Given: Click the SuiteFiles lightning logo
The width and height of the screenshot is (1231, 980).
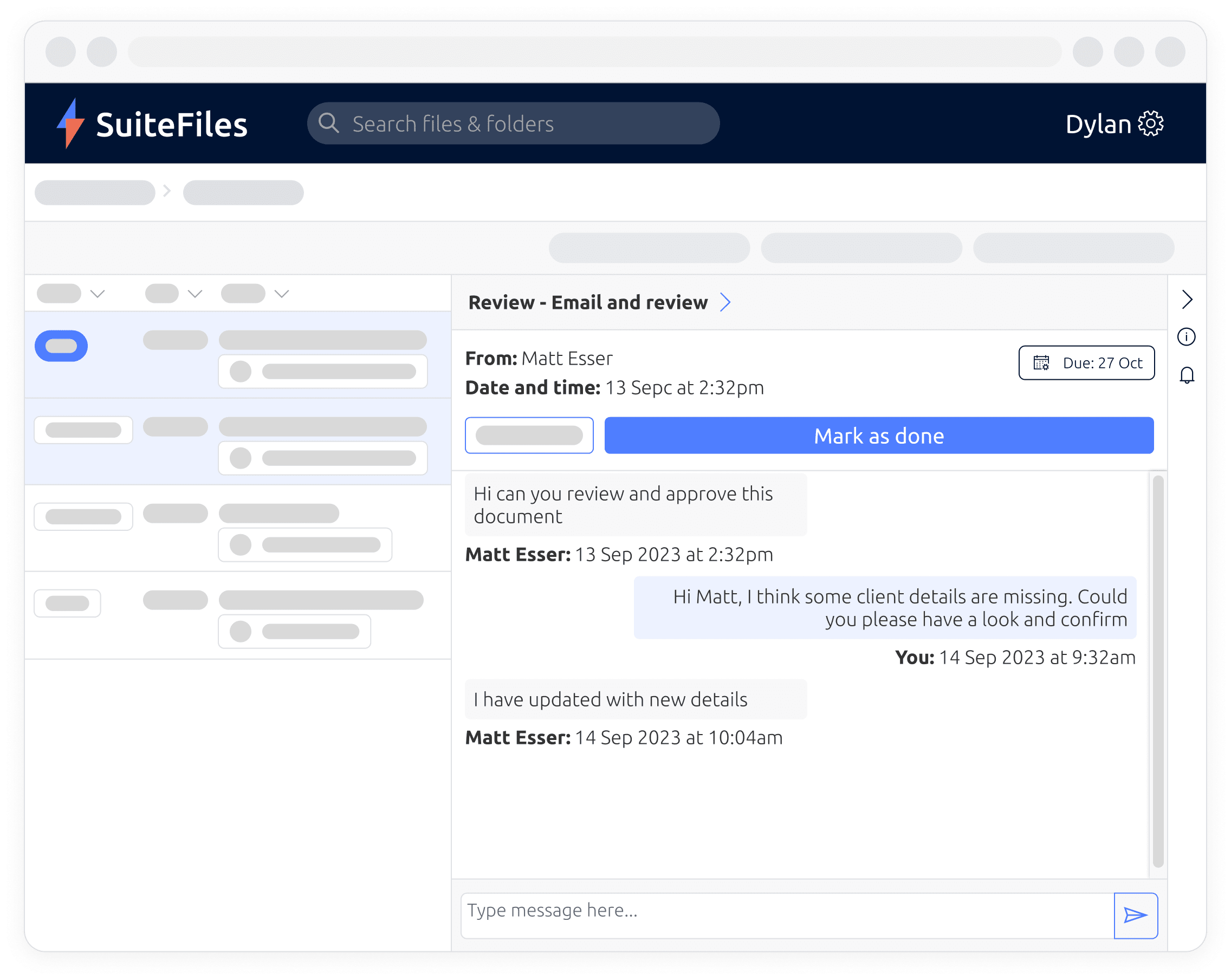Looking at the screenshot, I should [x=71, y=124].
